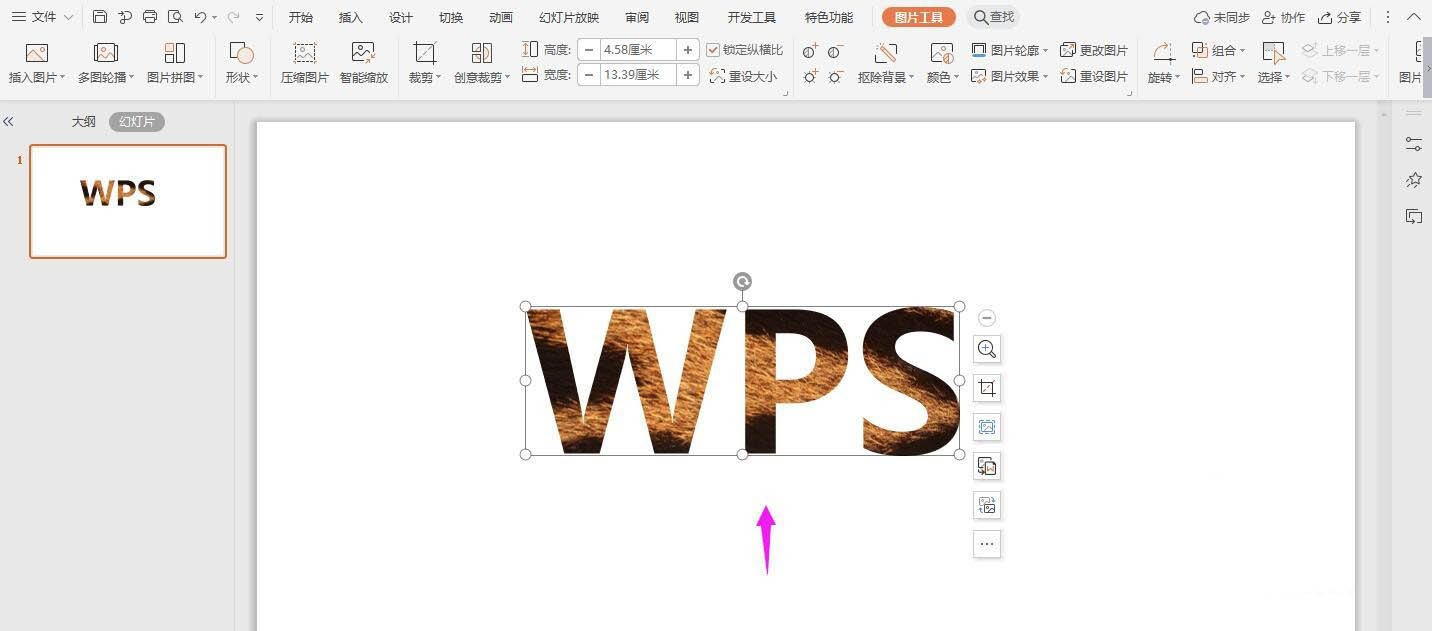
Task: Decrease height with minus stepper
Action: coord(589,50)
